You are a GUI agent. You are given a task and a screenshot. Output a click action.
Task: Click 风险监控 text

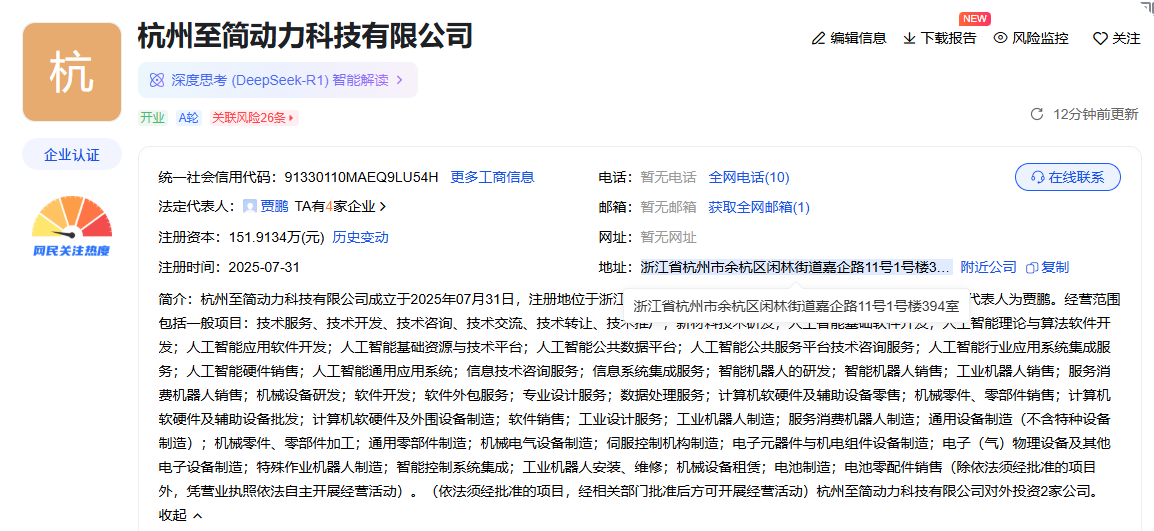click(1041, 38)
